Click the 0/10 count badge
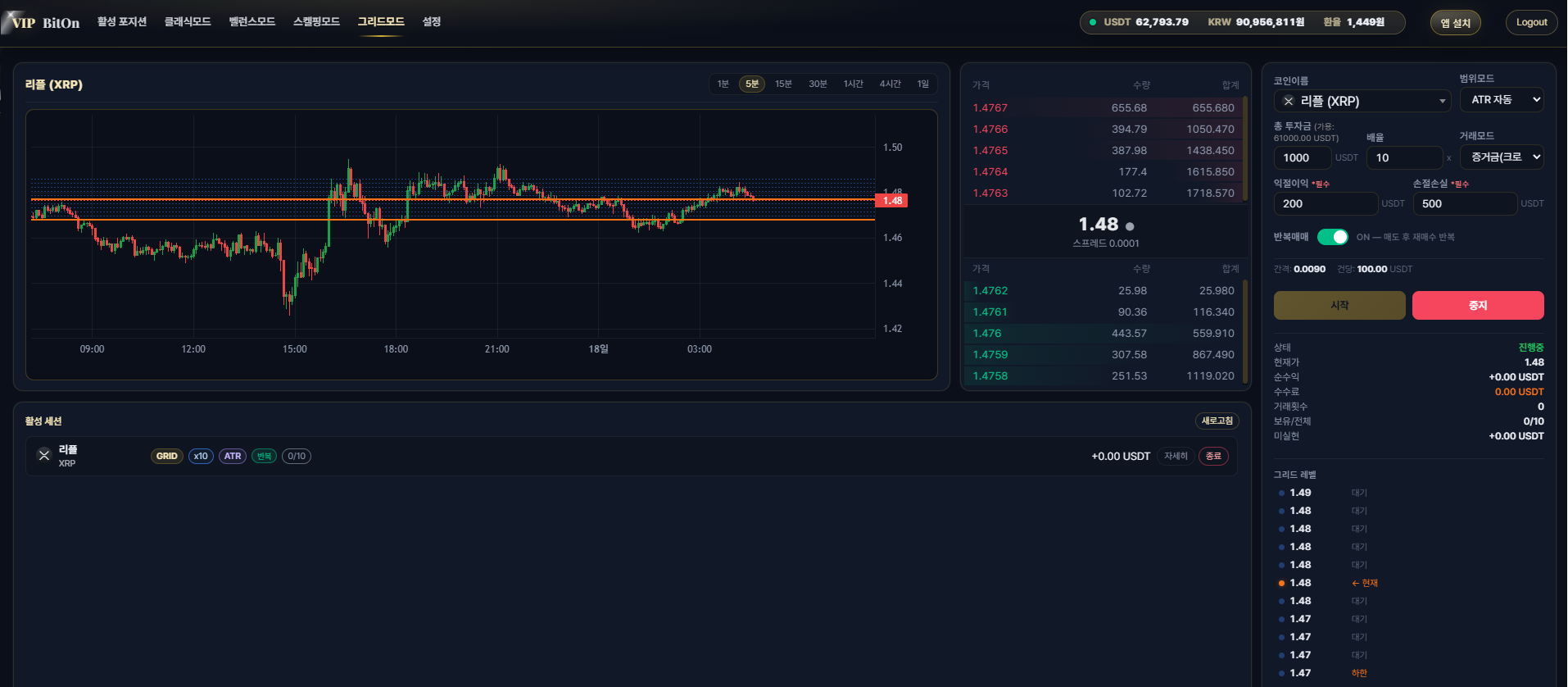The width and height of the screenshot is (1568, 687). (x=297, y=457)
